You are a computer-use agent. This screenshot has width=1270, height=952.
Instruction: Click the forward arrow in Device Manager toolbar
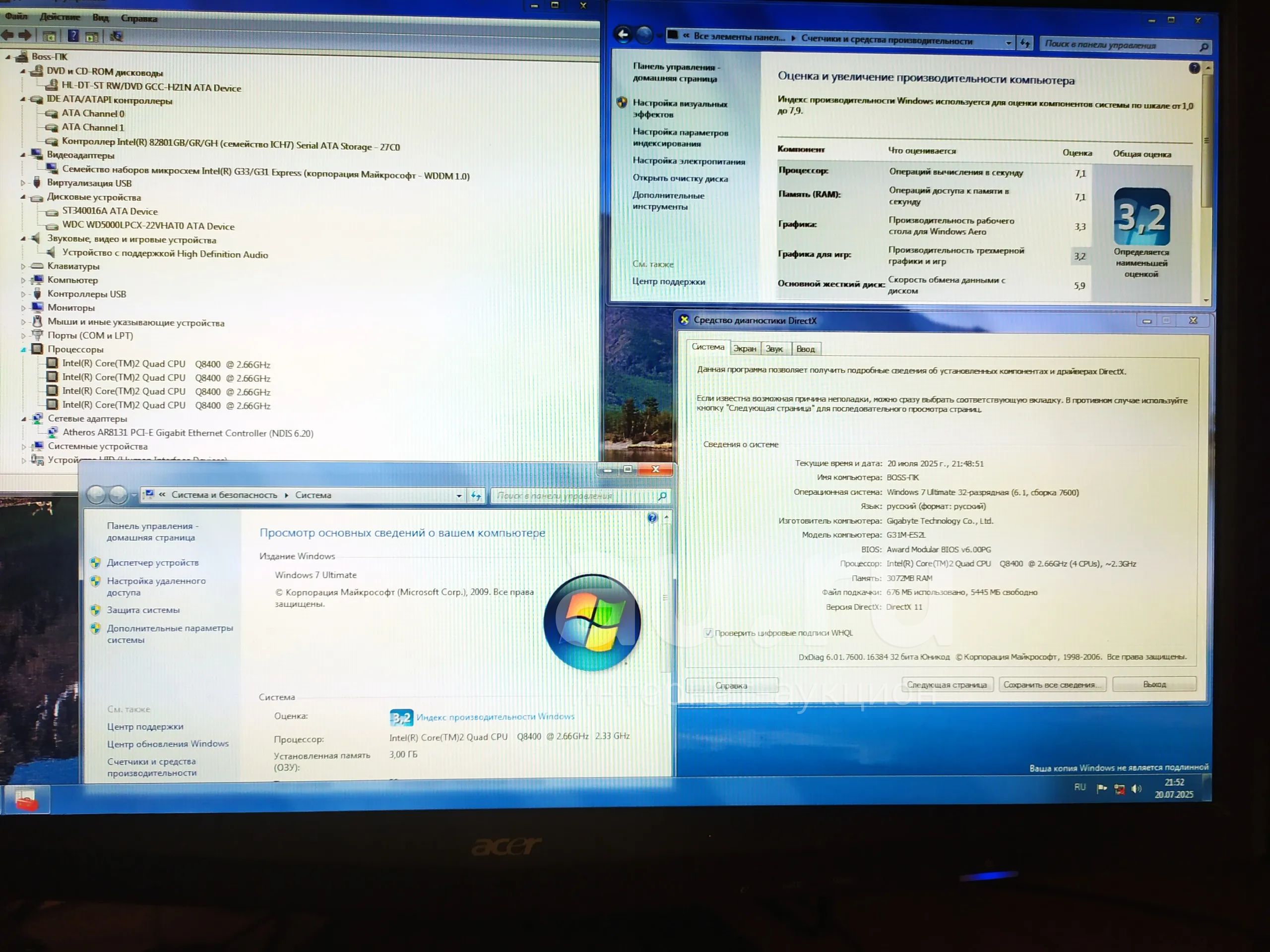25,36
